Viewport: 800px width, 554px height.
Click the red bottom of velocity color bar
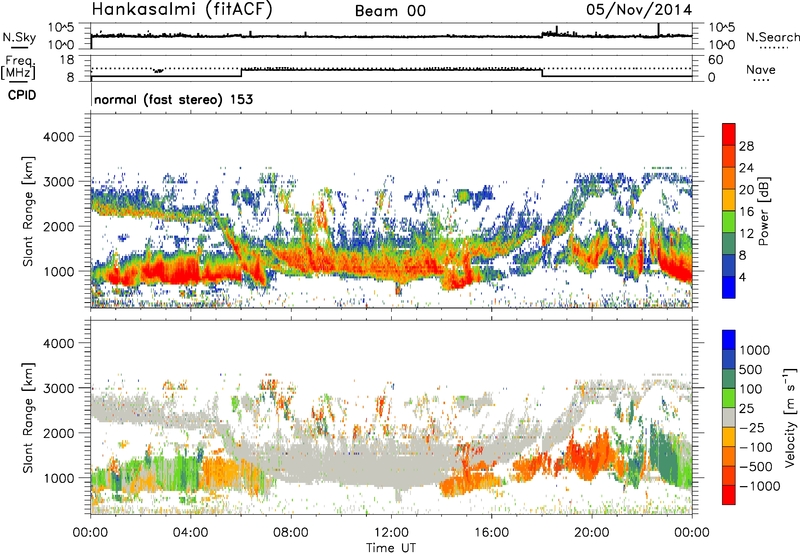tap(729, 495)
